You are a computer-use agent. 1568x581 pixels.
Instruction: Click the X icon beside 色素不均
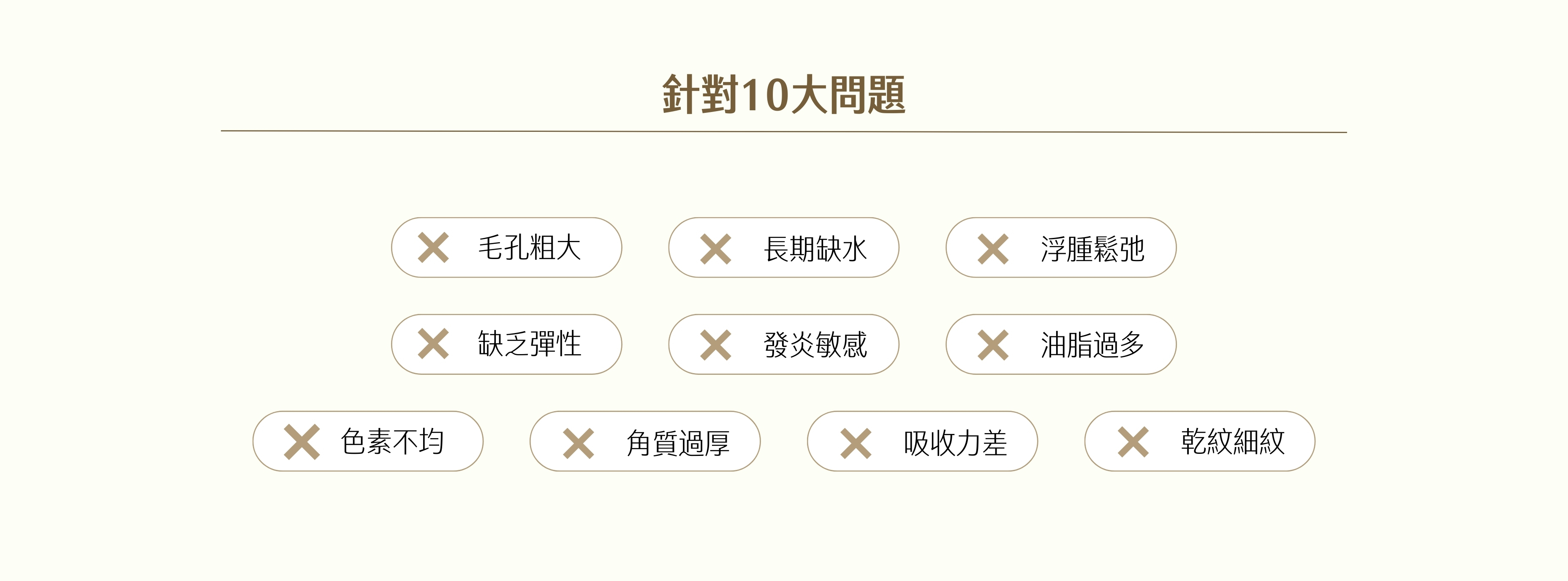[x=301, y=442]
